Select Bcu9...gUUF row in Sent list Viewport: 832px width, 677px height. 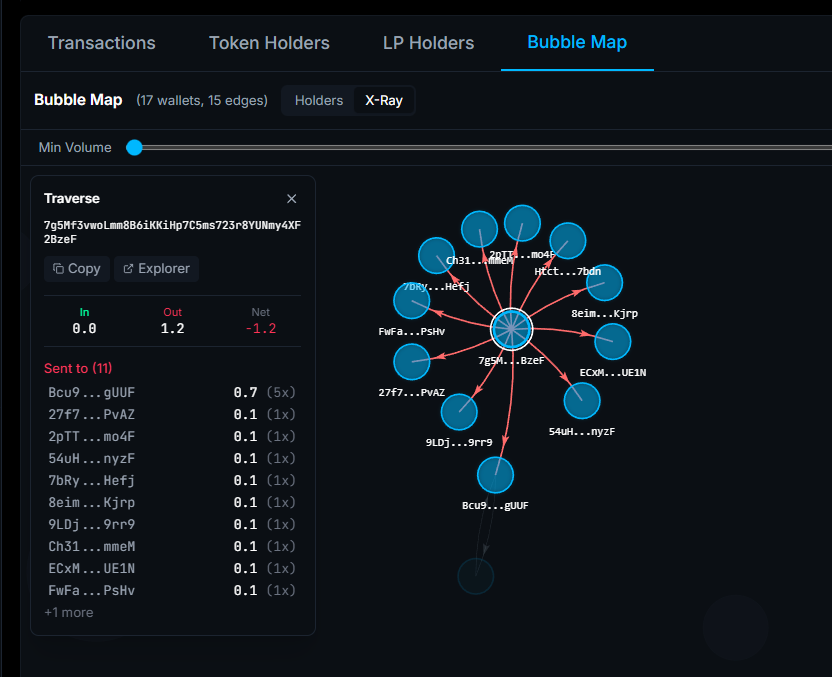coord(172,392)
